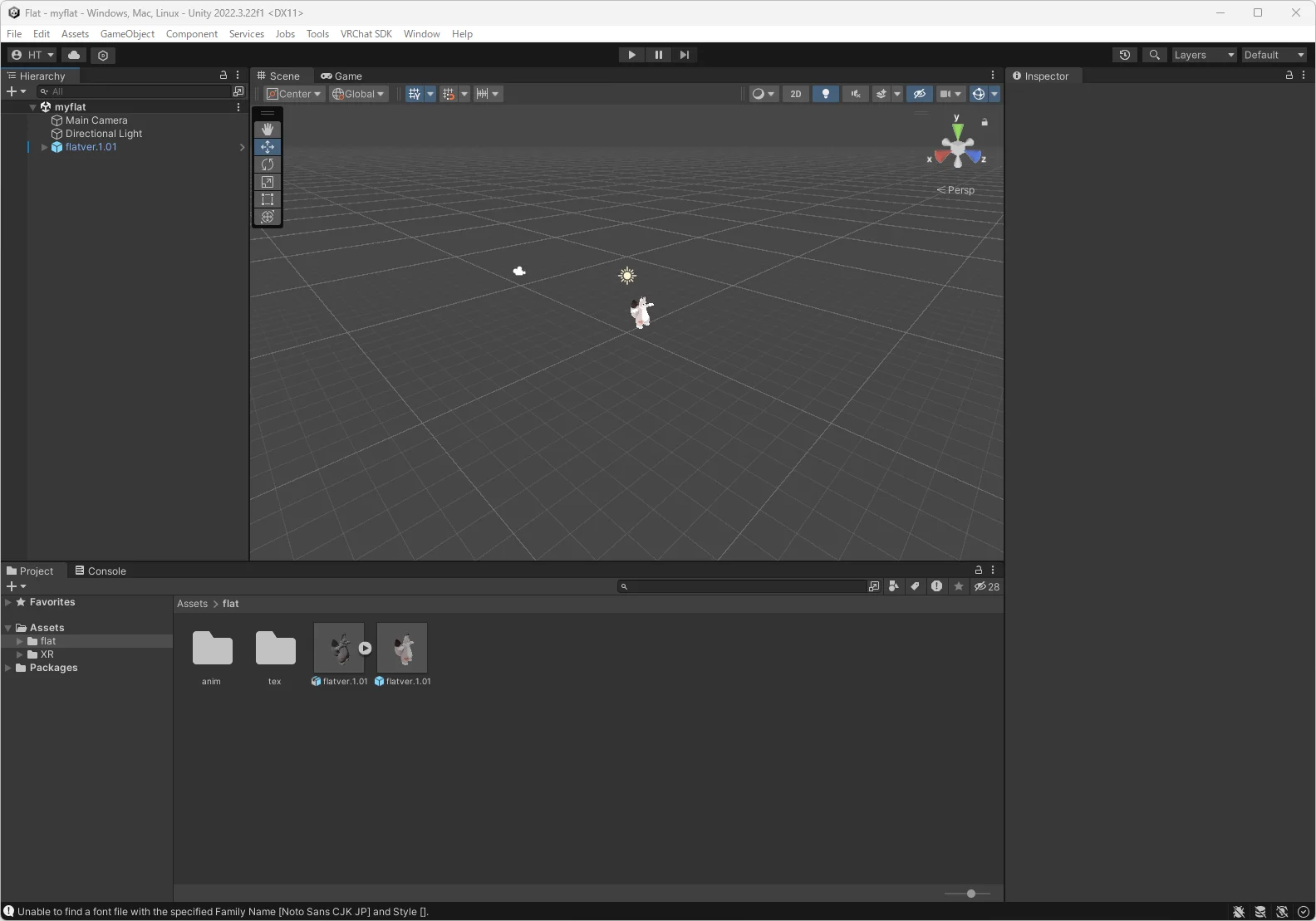Search Project by Label icon
This screenshot has height=921, width=1316.
coord(915,586)
